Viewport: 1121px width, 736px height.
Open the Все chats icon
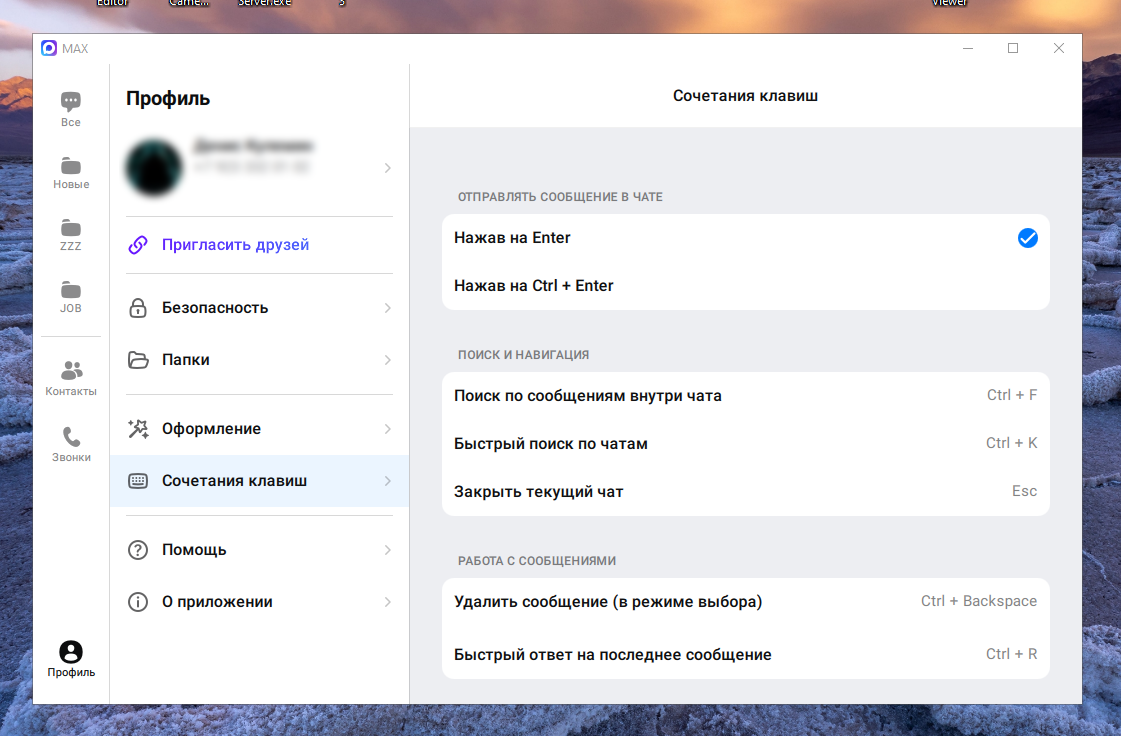coord(70,101)
